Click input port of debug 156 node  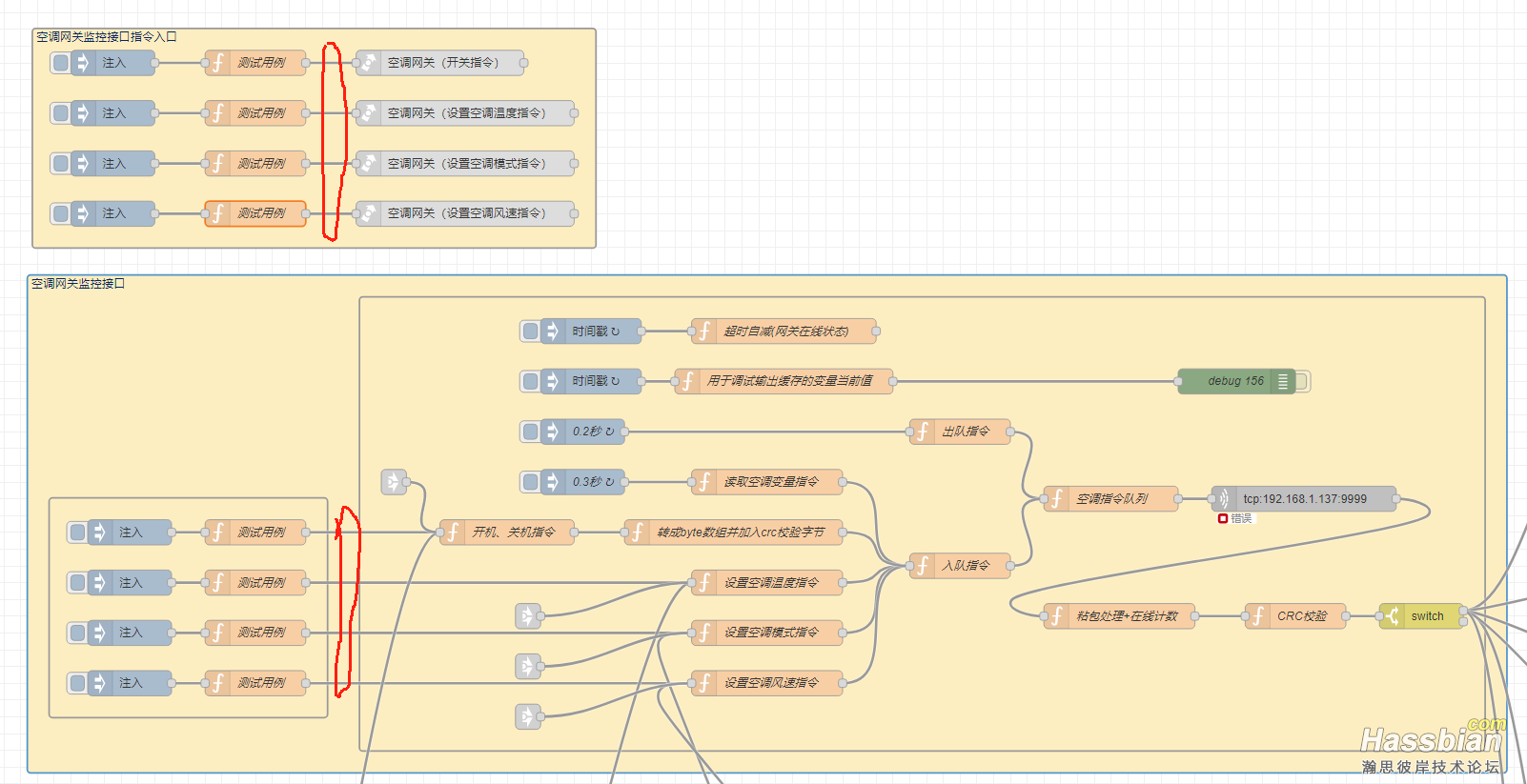1179,381
